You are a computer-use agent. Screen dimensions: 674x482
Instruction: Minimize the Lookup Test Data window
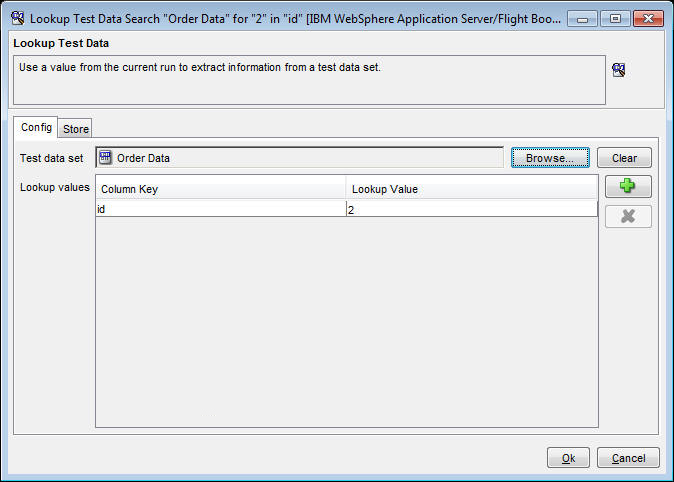582,19
